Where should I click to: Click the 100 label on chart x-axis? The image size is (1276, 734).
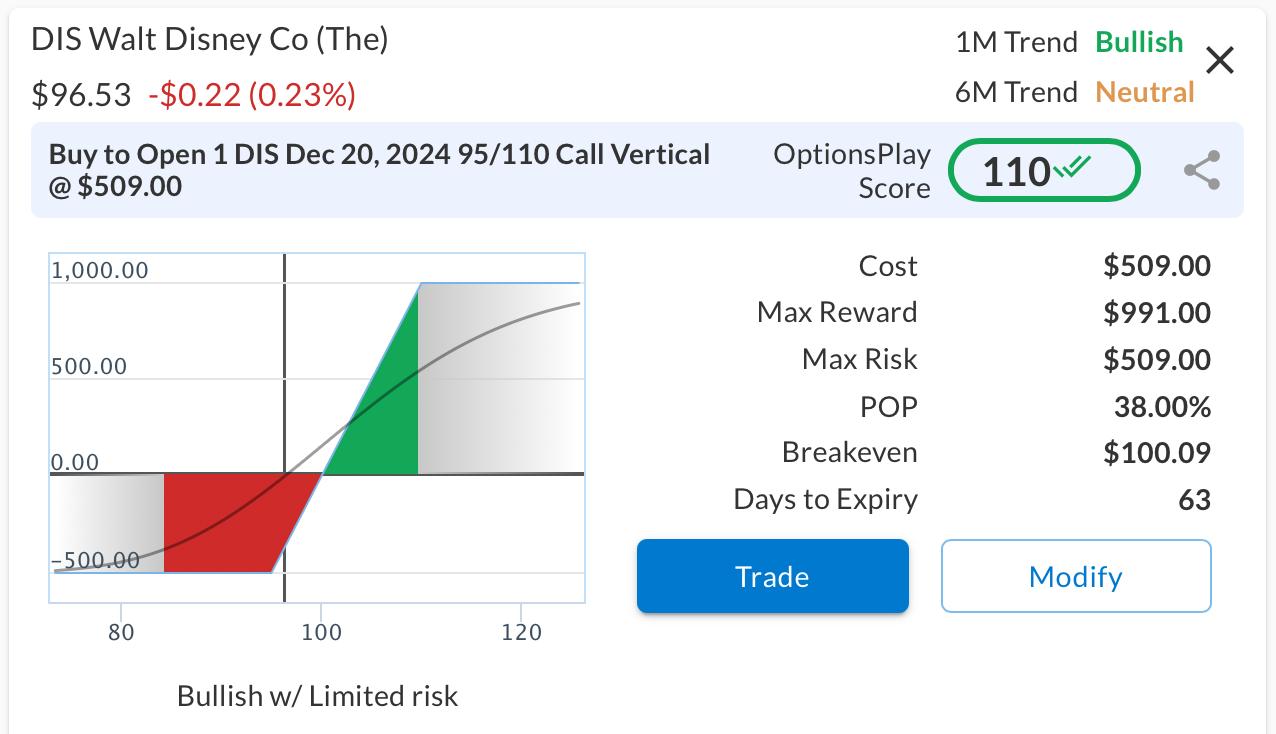click(321, 632)
